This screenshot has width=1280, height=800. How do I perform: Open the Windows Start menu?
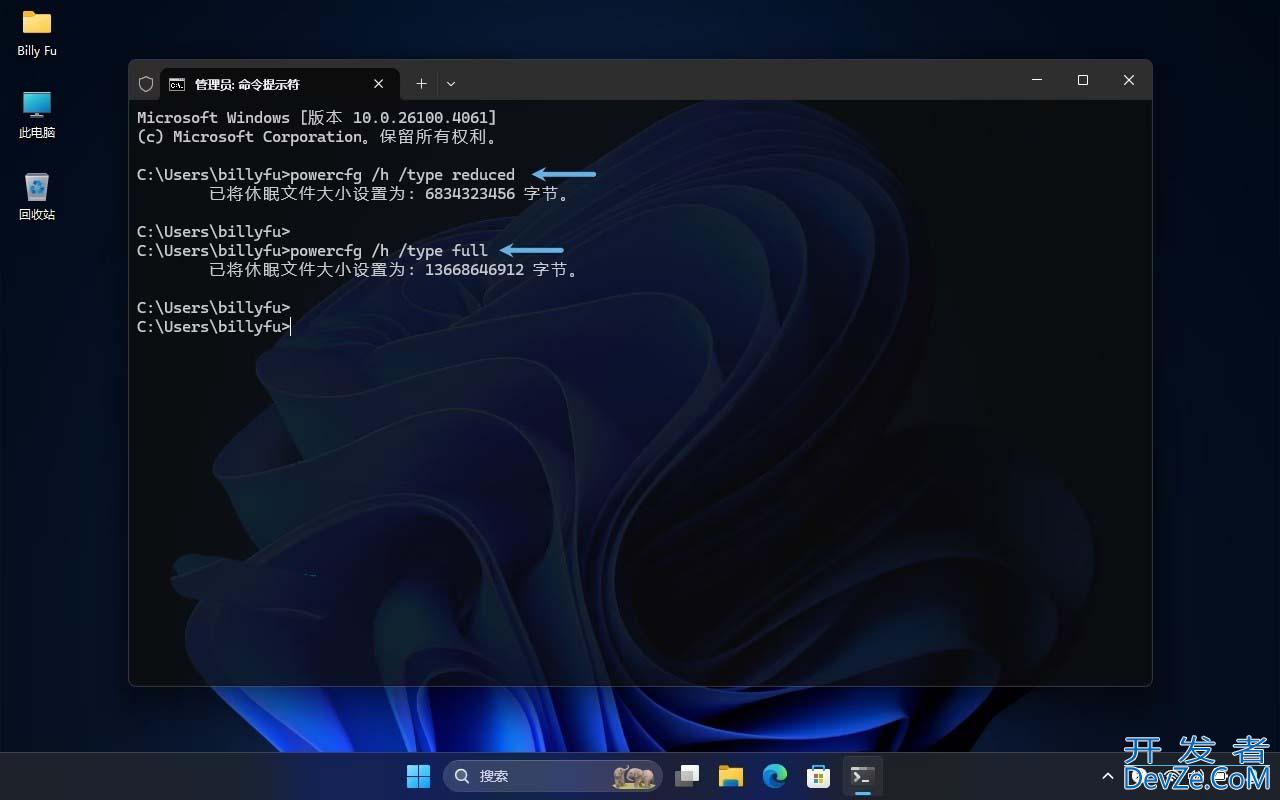tap(418, 776)
